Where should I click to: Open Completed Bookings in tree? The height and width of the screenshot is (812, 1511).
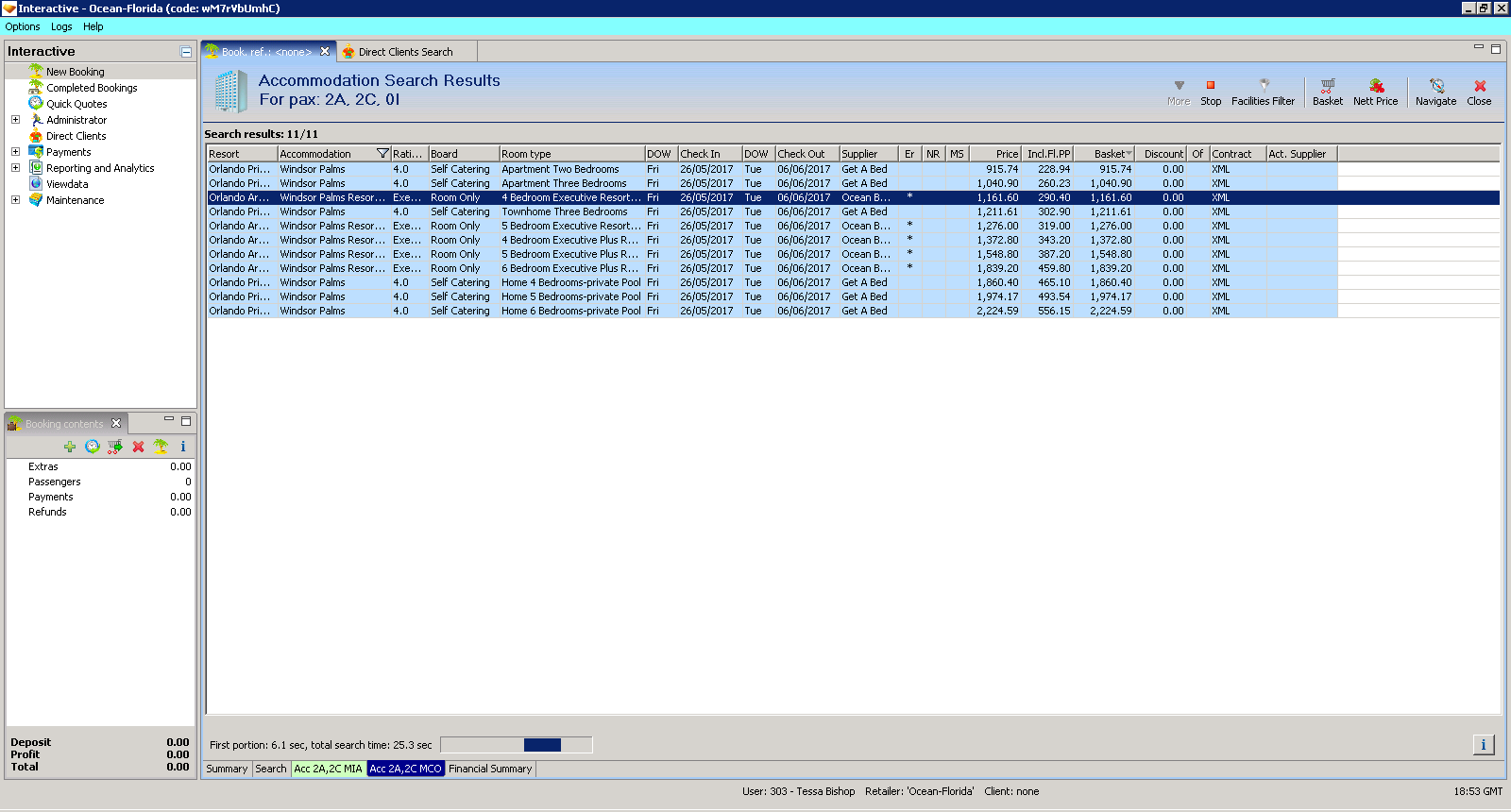point(92,88)
